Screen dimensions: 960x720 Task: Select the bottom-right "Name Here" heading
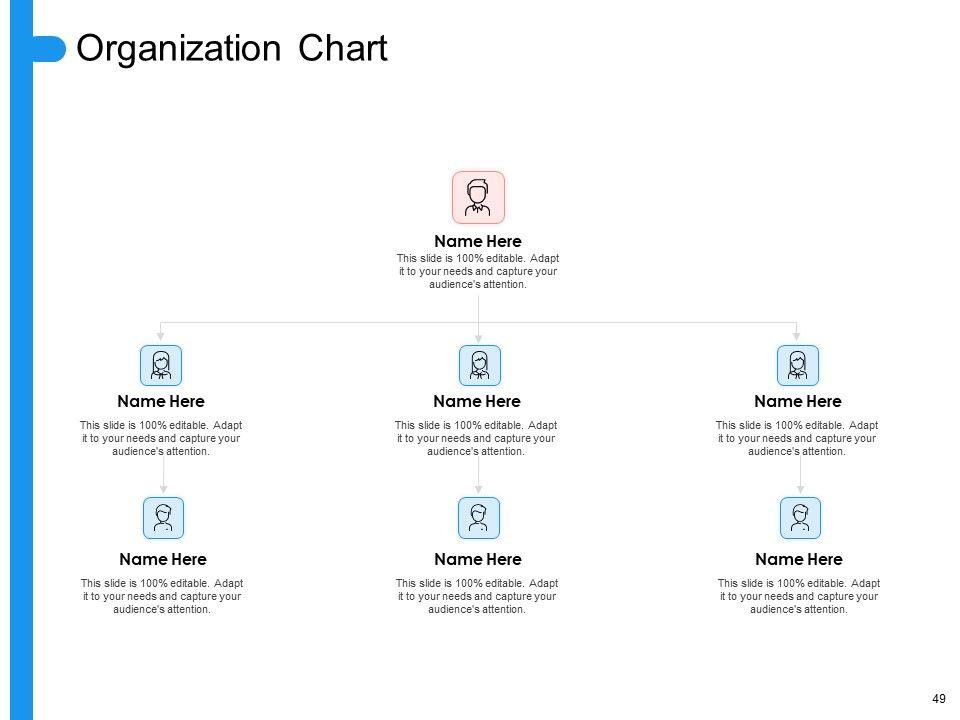click(x=798, y=559)
